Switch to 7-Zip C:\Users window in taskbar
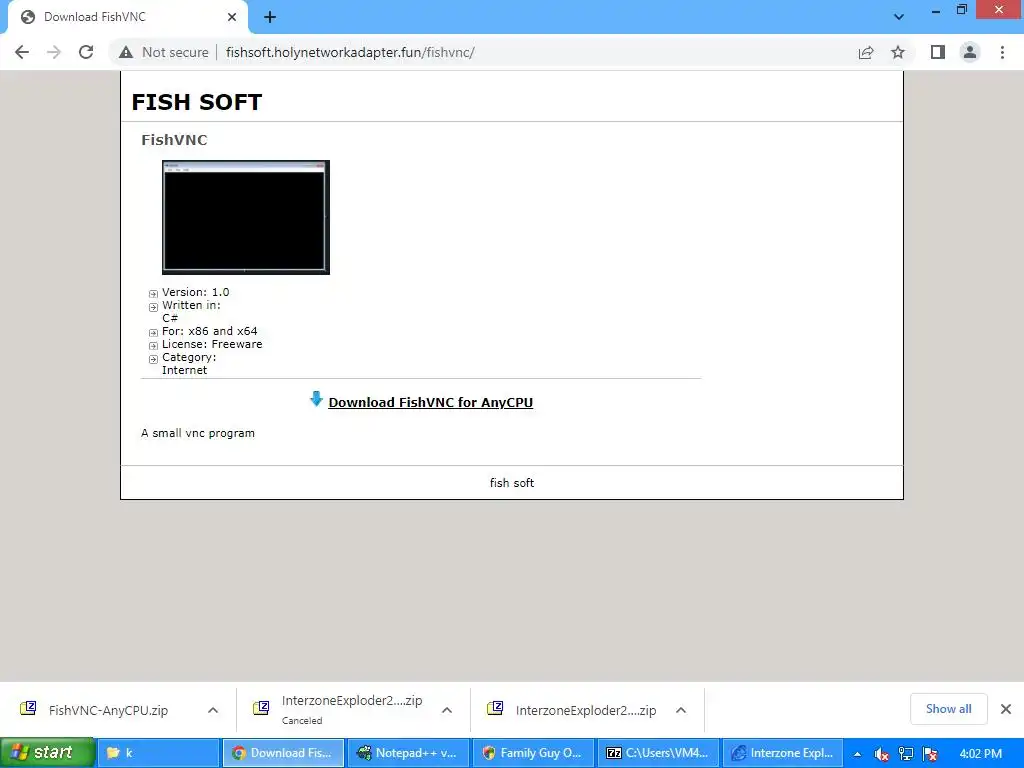This screenshot has width=1024, height=768. 658,753
